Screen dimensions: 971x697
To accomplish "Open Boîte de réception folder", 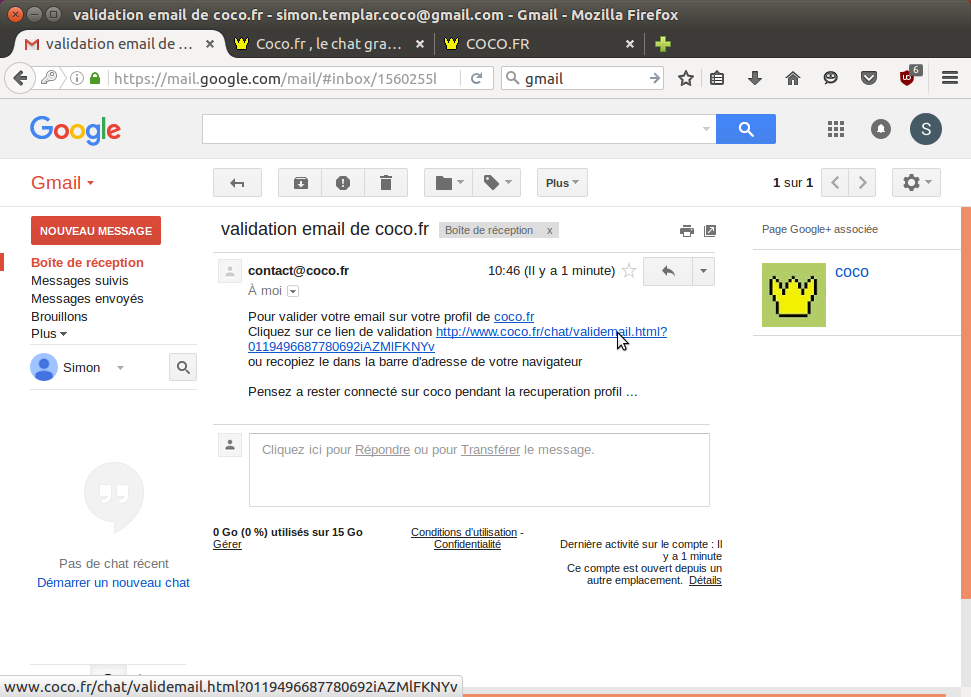I will (x=87, y=262).
